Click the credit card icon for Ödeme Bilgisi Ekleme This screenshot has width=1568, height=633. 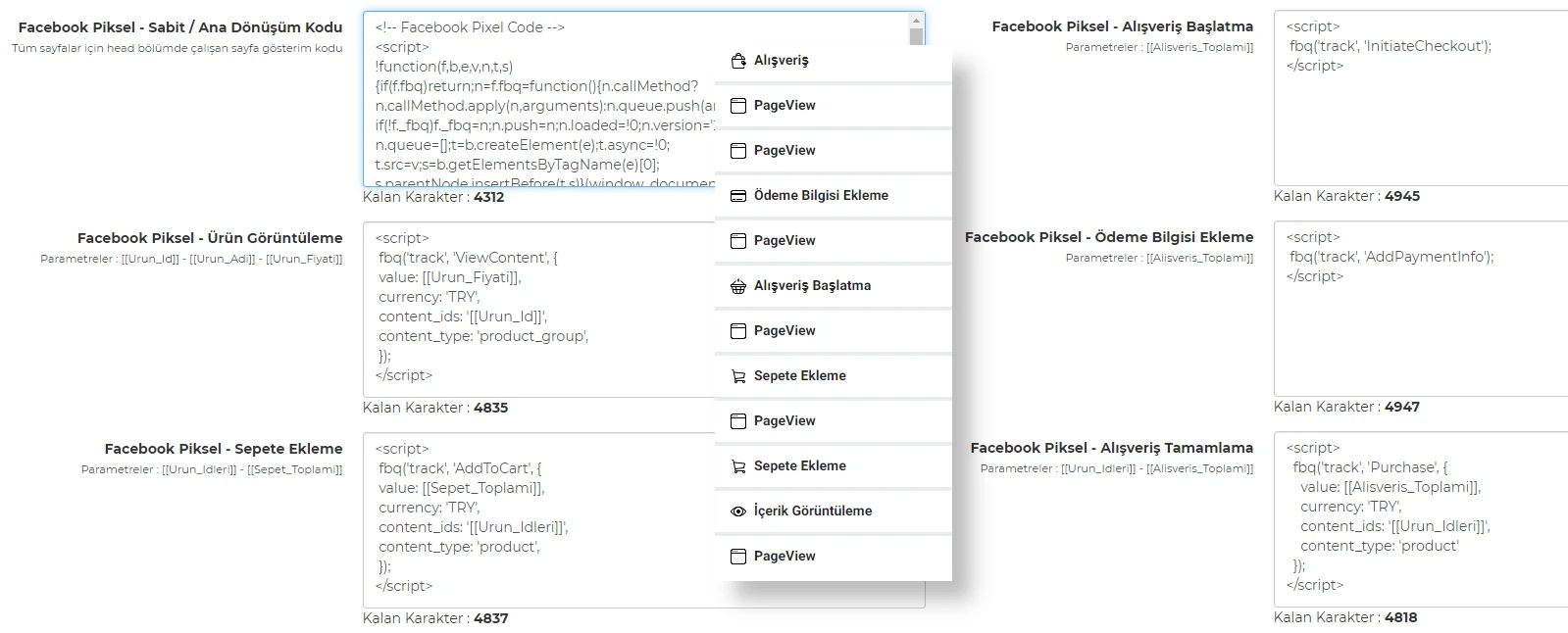pos(738,196)
